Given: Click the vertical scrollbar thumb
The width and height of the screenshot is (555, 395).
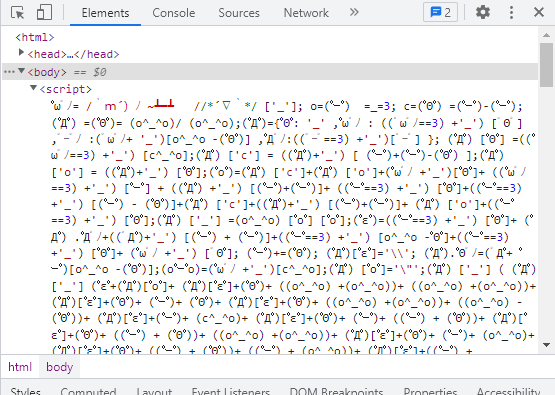Looking at the screenshot, I should (547, 64).
